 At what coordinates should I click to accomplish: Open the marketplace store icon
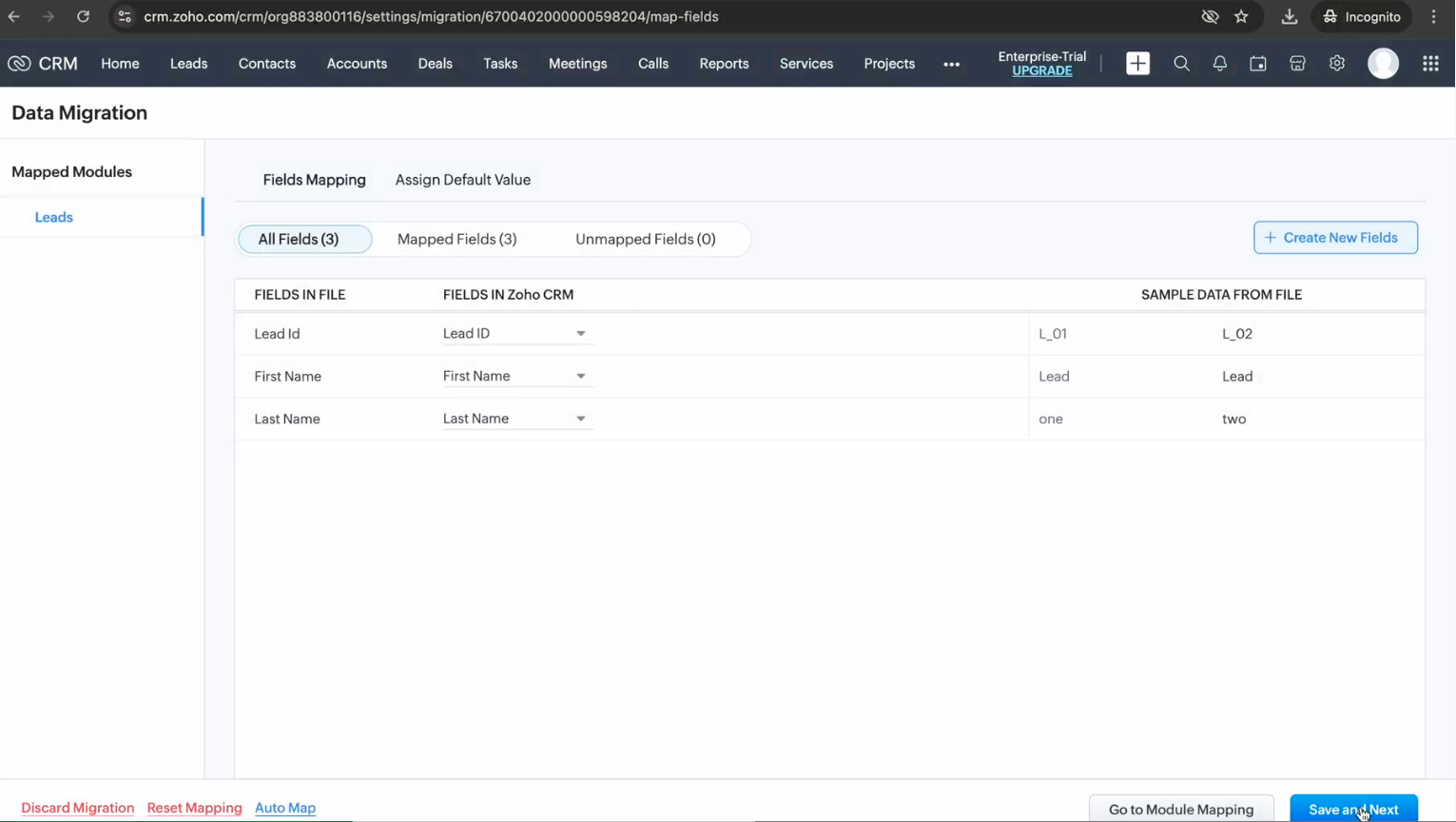click(1297, 64)
